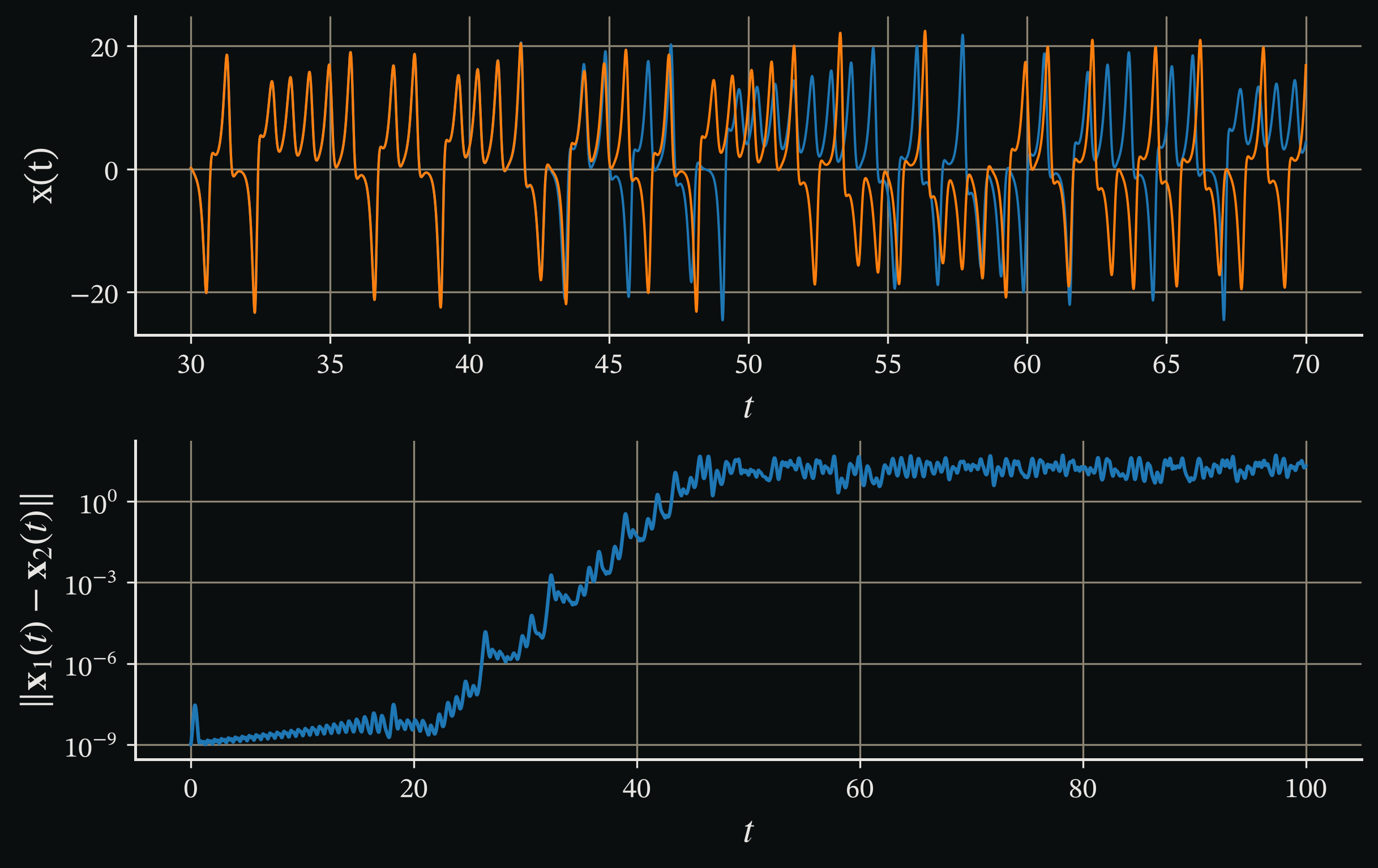Click tick label 45 on the top plot
Viewport: 1378px width, 868px height.
tap(608, 364)
